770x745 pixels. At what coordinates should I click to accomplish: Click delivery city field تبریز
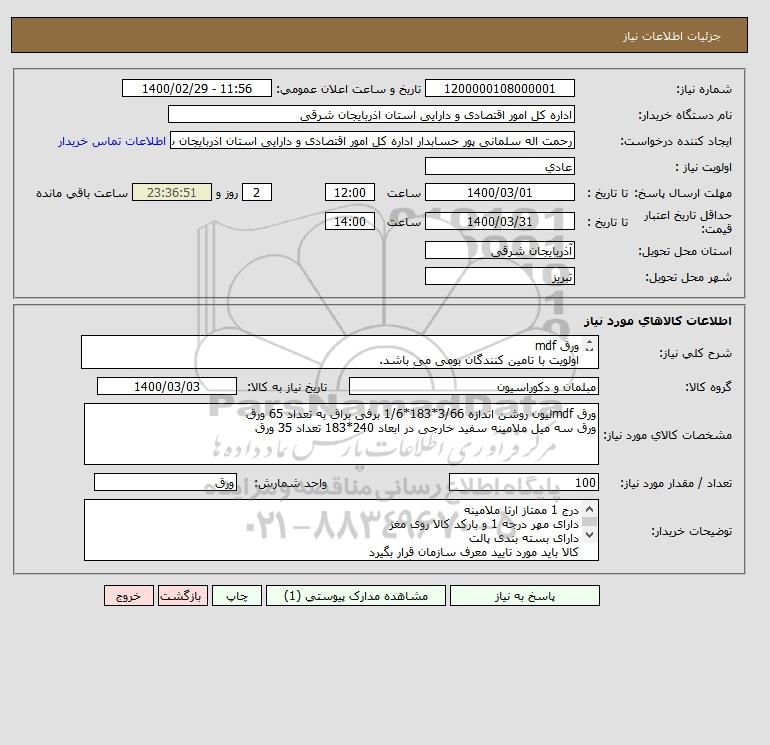499,276
